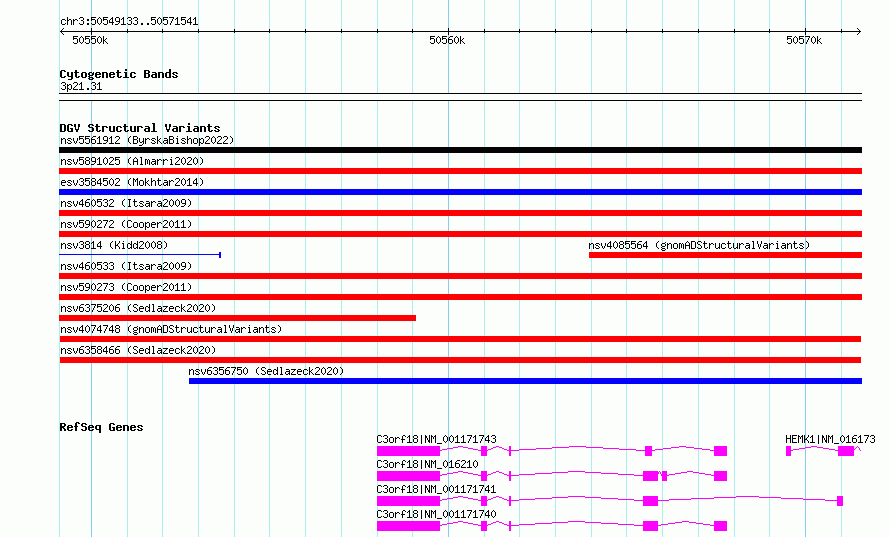The height and width of the screenshot is (537, 890).
Task: Open nsv6356750 (Sedlazeck2020) label
Action: coord(266,371)
